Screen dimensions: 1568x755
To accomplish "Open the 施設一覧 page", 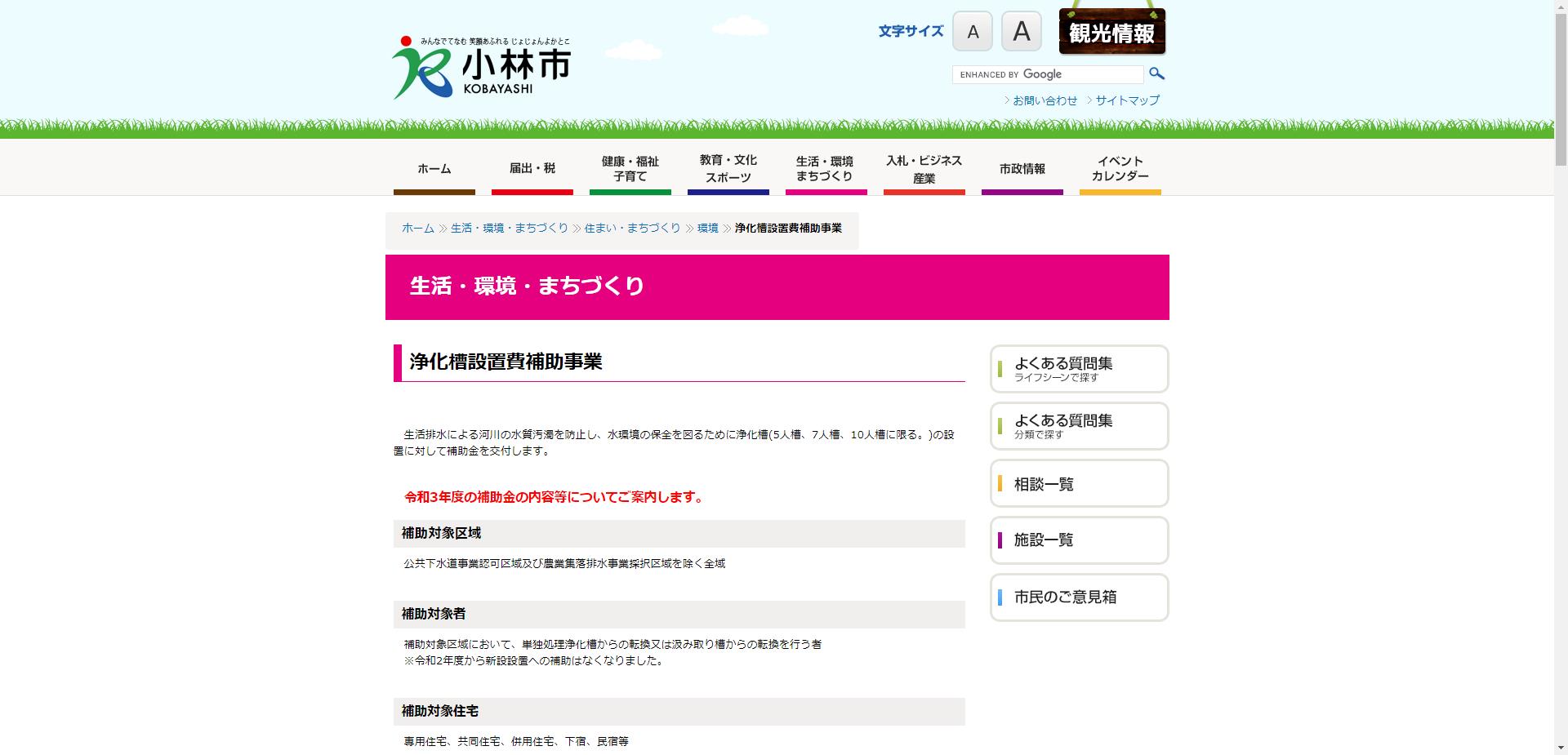I will 1079,540.
